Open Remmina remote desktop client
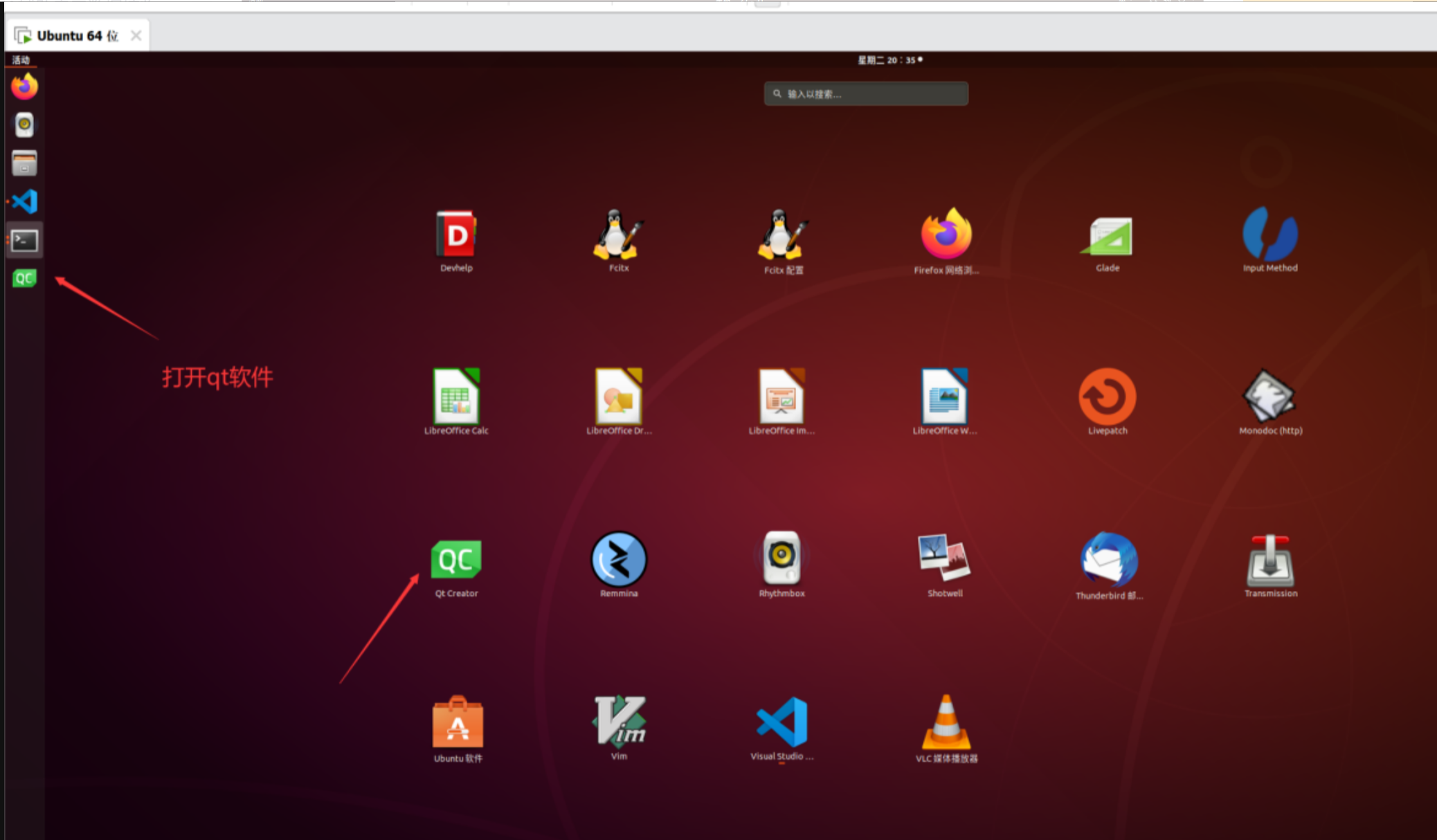This screenshot has height=840, width=1437. pyautogui.click(x=619, y=560)
